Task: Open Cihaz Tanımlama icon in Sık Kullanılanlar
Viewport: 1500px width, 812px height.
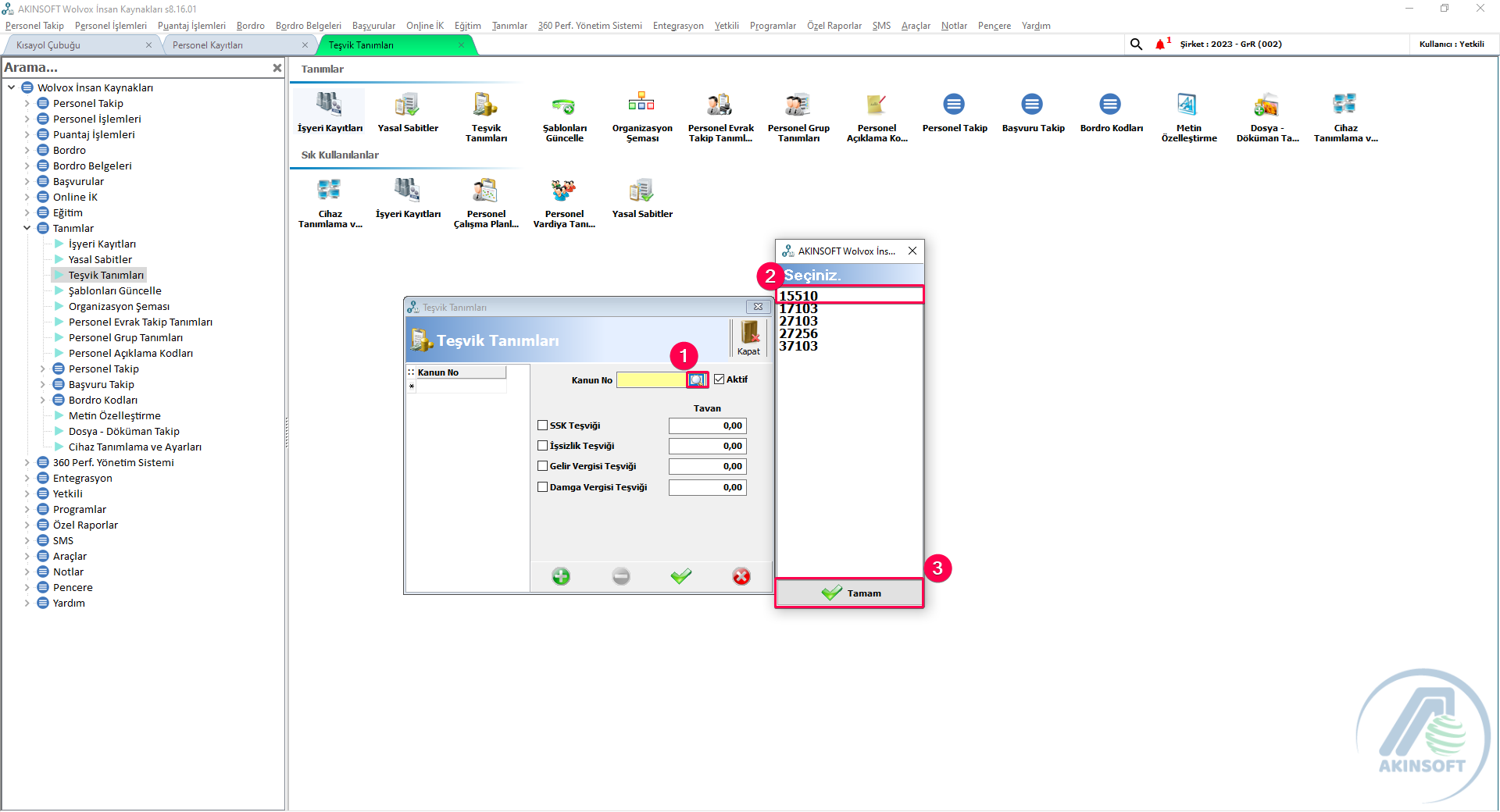Action: (329, 202)
